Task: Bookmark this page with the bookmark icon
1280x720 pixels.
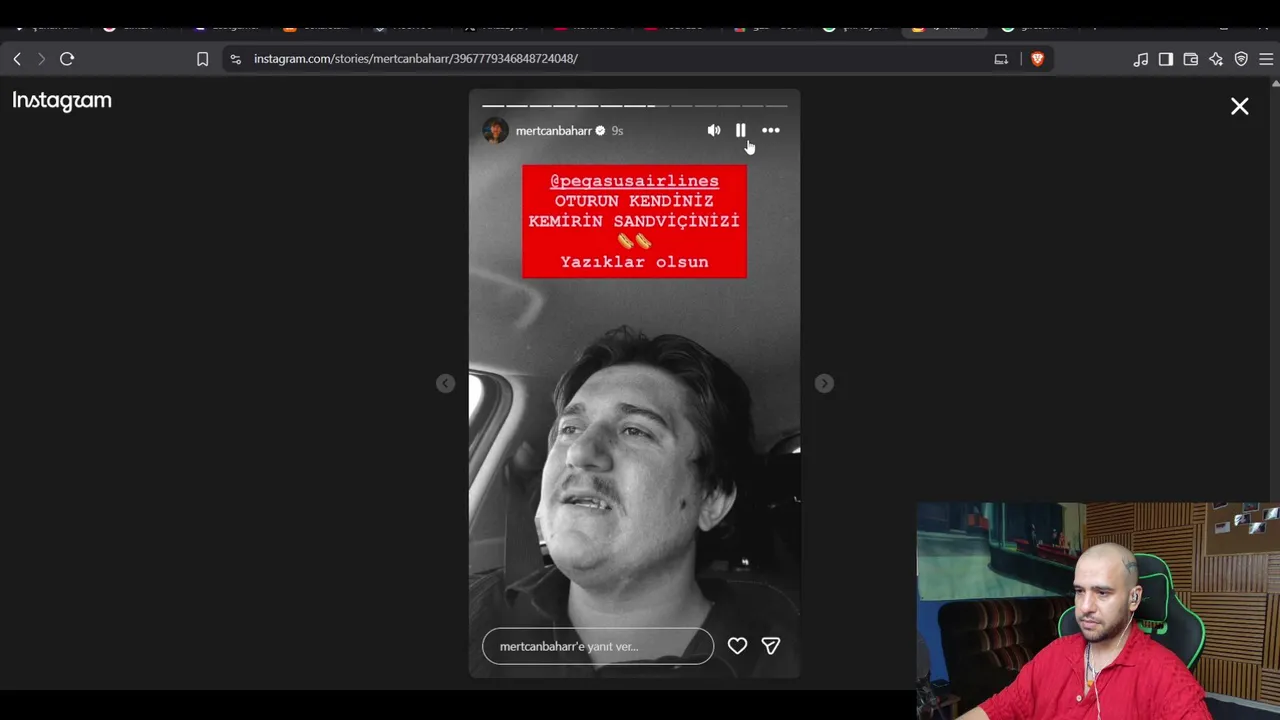Action: pyautogui.click(x=202, y=59)
